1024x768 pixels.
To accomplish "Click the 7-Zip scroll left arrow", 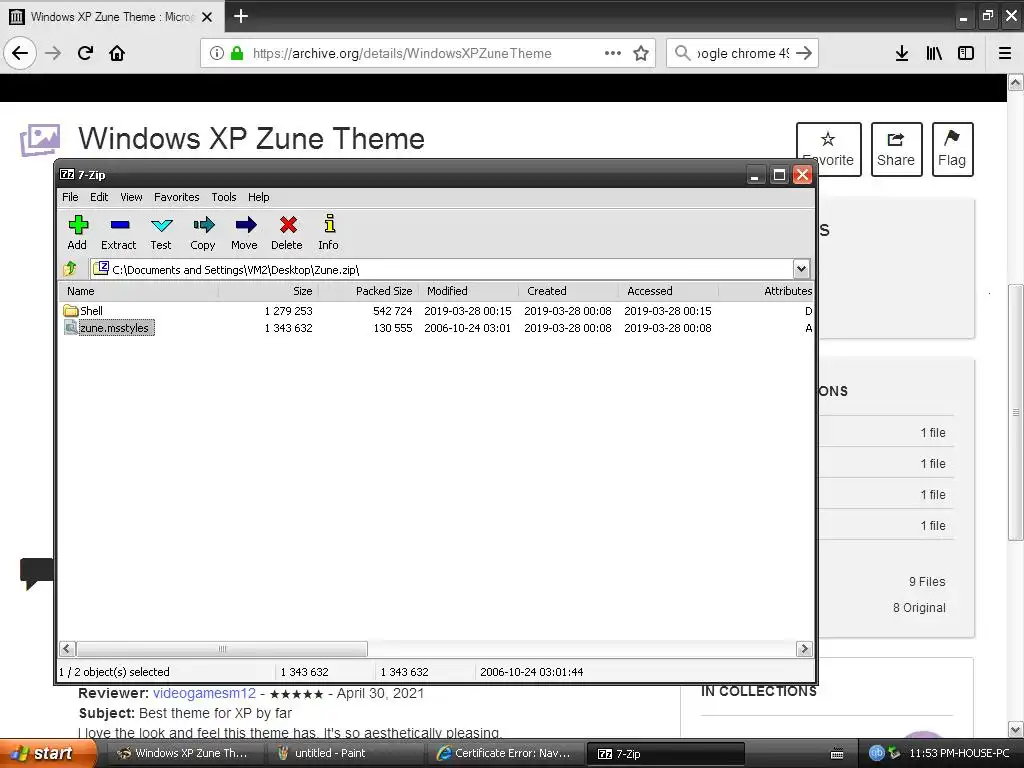I will click(67, 648).
